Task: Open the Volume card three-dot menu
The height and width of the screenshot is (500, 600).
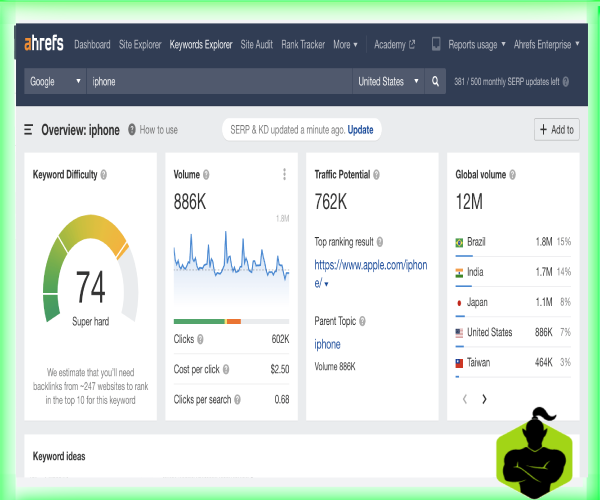Action: coord(284,174)
